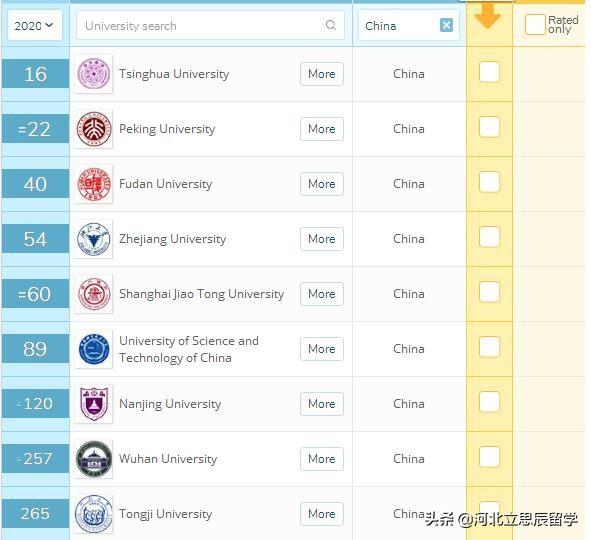Open University of Science and Technology of China
Viewport: 591px width, 540px height.
(189, 349)
